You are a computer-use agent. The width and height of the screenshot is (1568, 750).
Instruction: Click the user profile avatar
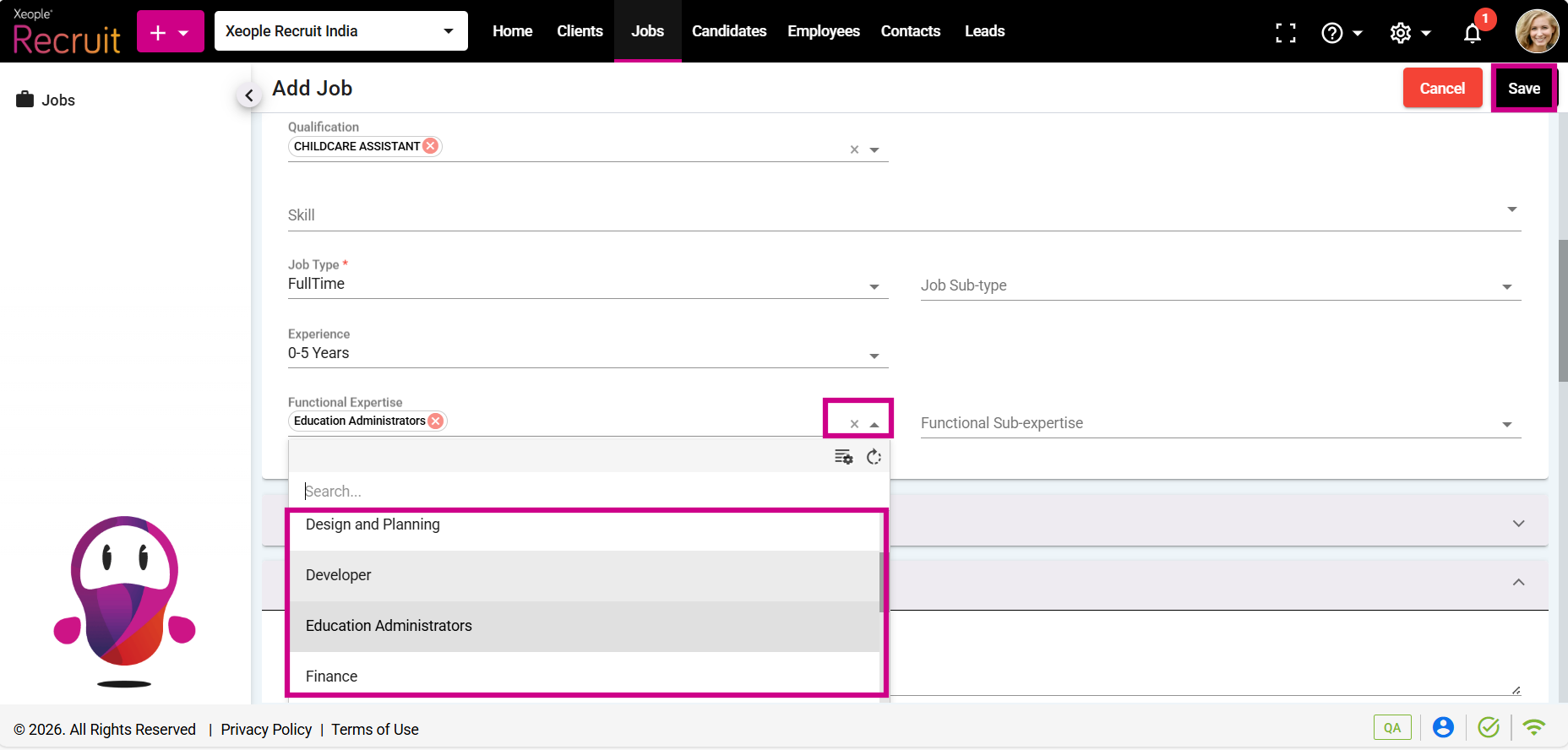(1537, 31)
